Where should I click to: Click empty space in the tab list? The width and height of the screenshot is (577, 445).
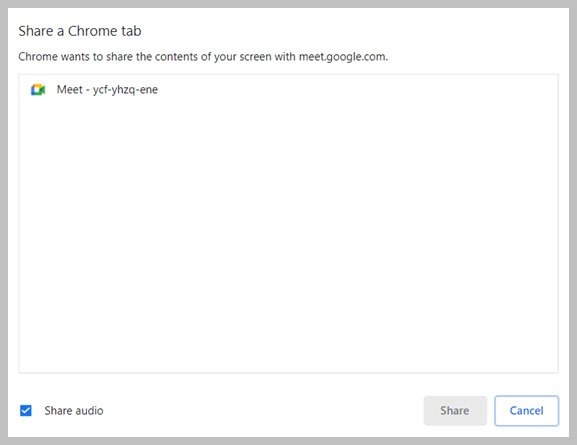click(288, 236)
